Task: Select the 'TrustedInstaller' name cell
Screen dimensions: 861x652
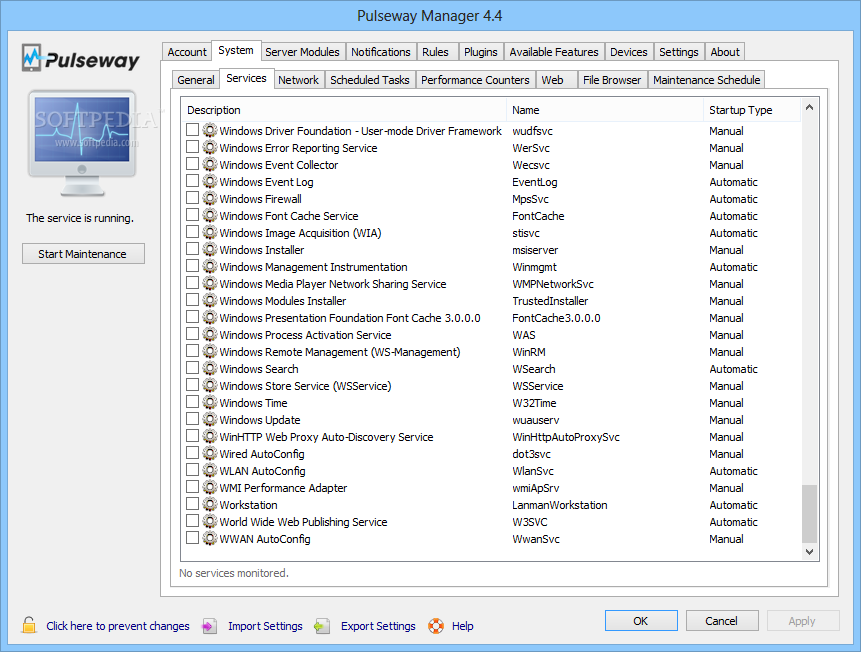Action: tap(550, 301)
